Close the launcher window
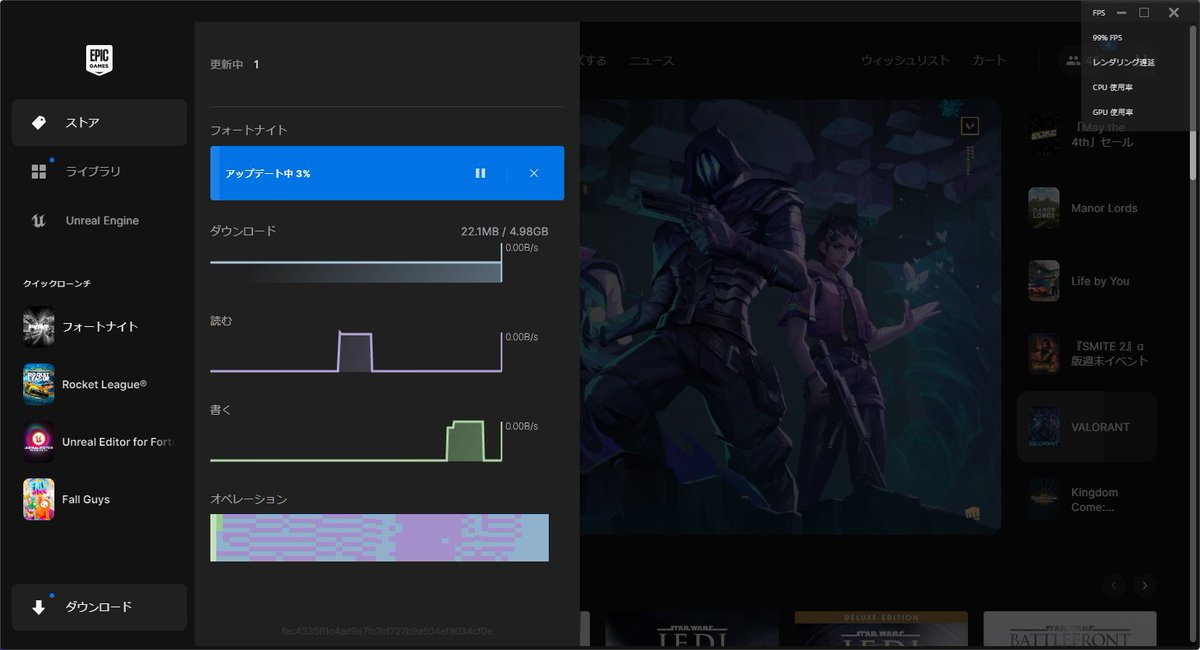The image size is (1200, 650). pos(1174,13)
